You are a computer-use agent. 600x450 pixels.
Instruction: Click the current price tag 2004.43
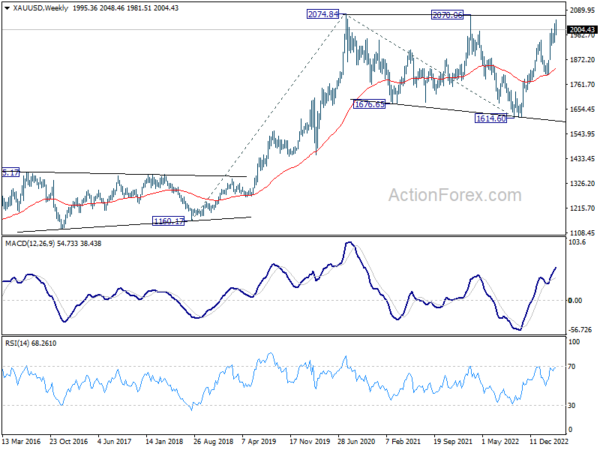coord(582,30)
